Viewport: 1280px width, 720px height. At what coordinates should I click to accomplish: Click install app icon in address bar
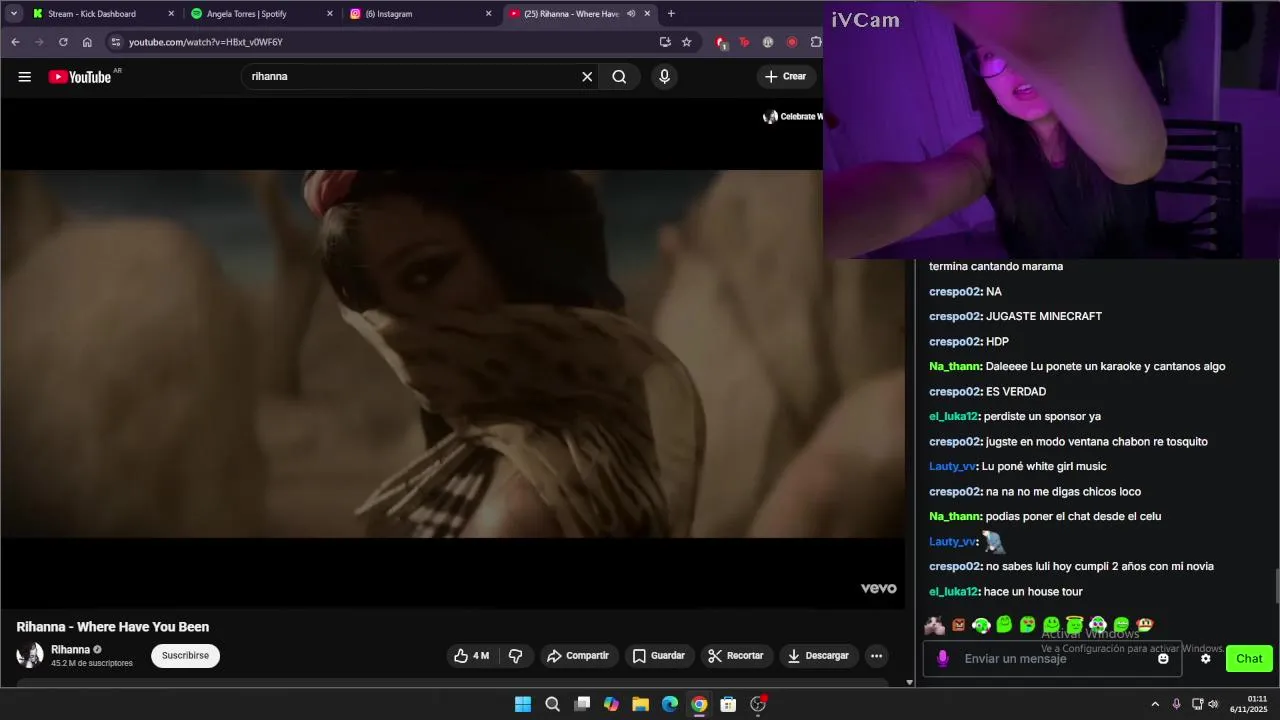[665, 42]
